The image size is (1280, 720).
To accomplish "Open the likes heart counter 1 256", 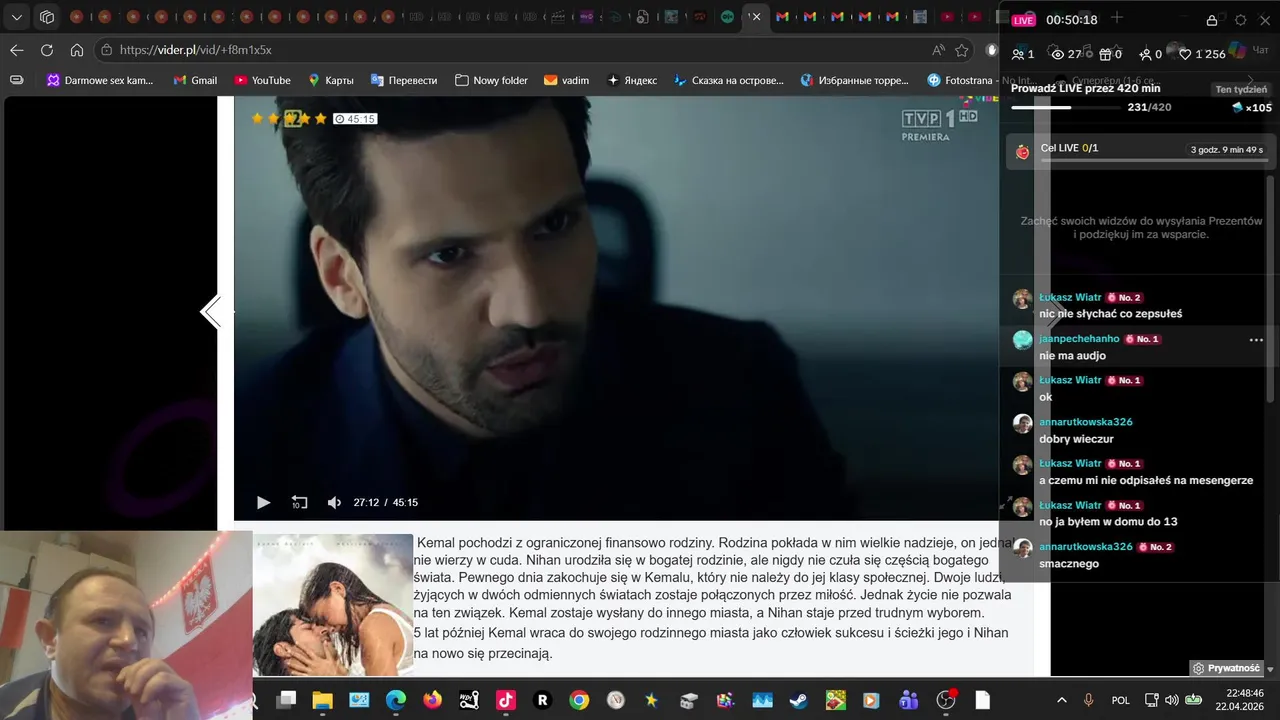I will pyautogui.click(x=1205, y=54).
